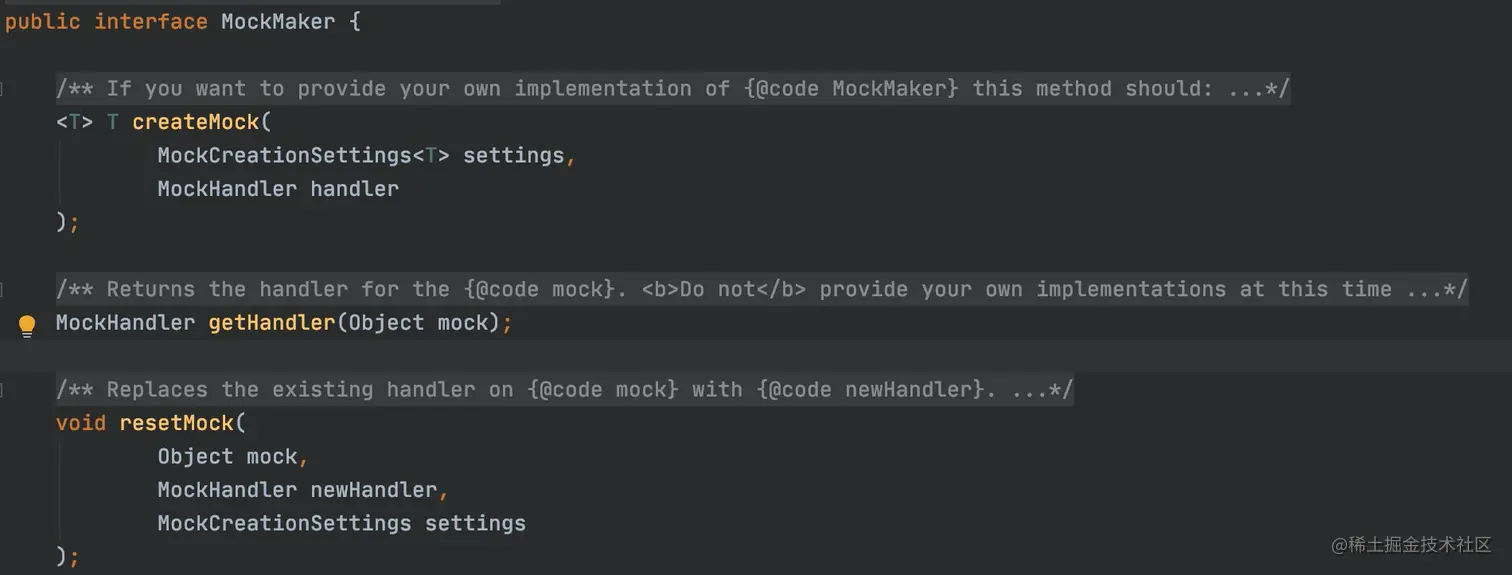
Task: Click the resetMock method name
Action: coord(177,423)
